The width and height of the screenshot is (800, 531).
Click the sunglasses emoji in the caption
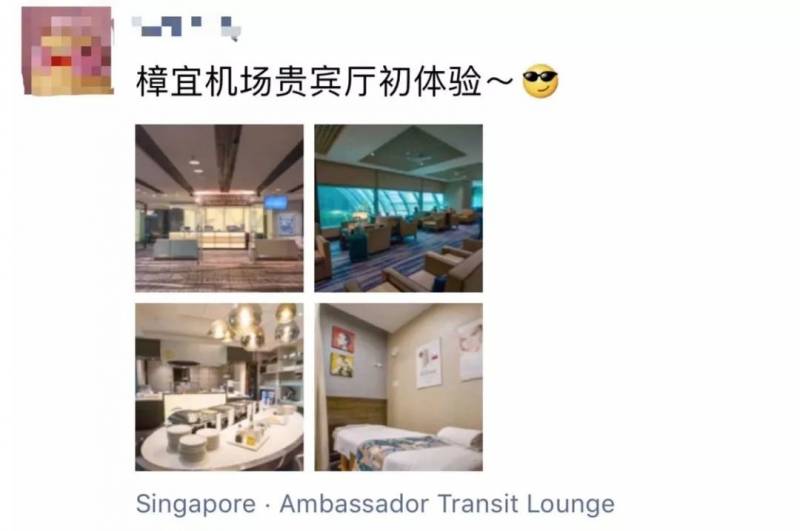click(x=540, y=81)
